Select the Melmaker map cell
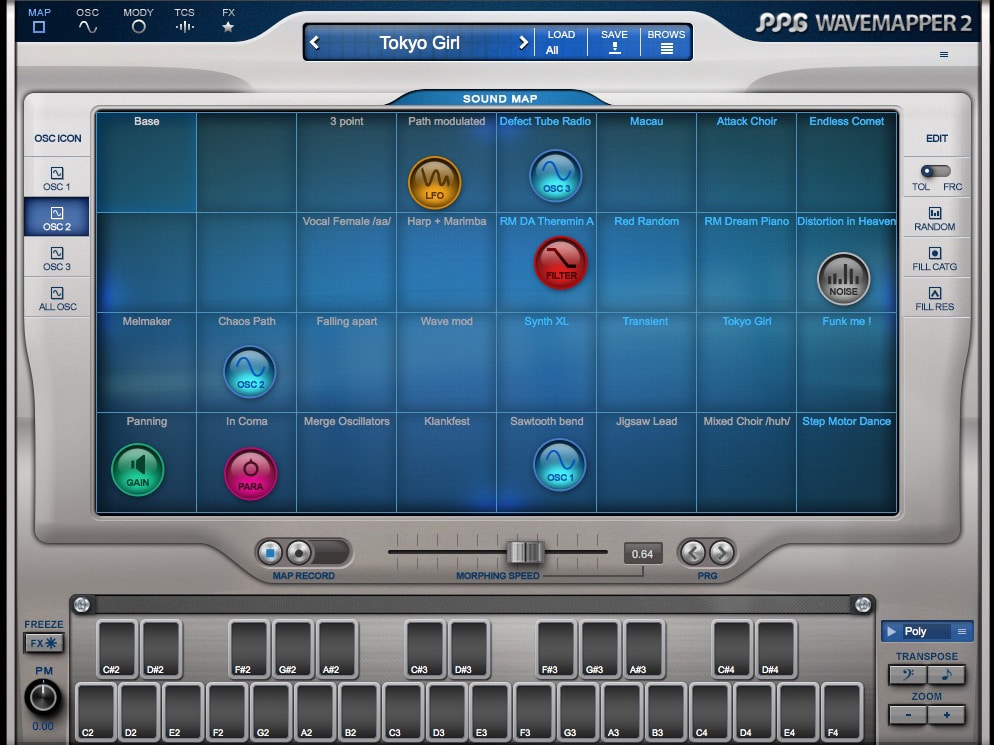The image size is (994, 745). coord(146,362)
